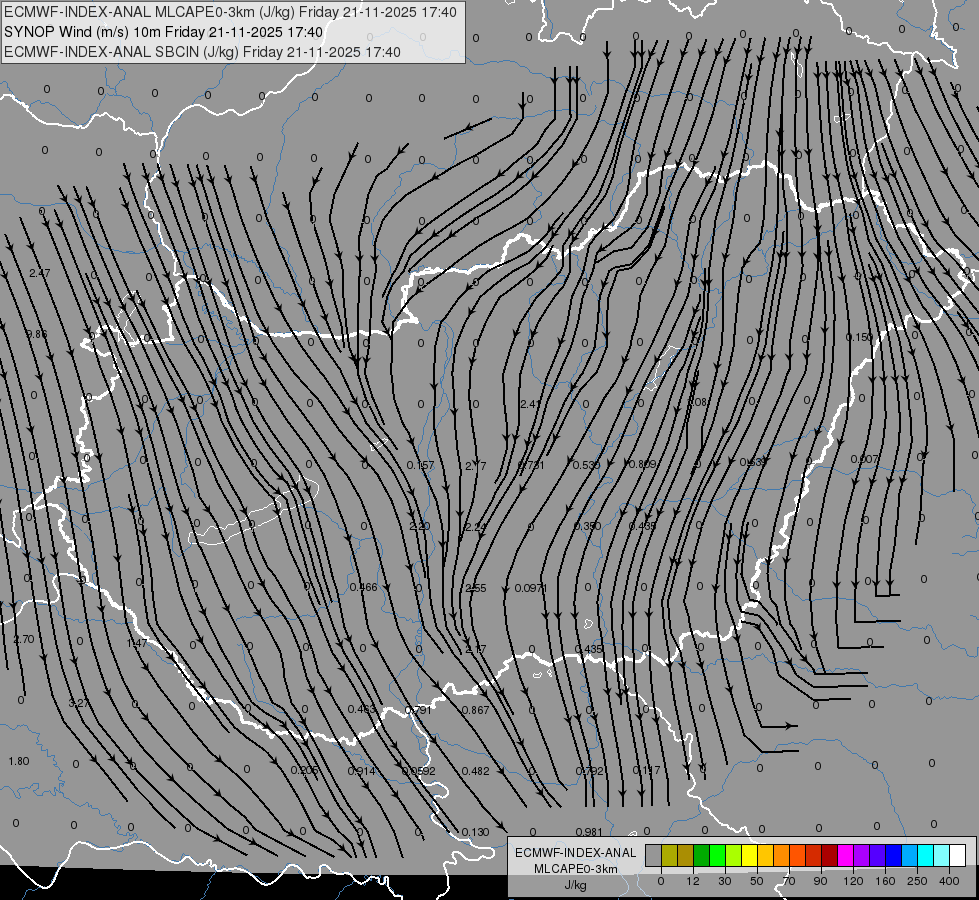This screenshot has width=979, height=900.
Task: Click the map value 2.41
Action: (x=531, y=403)
